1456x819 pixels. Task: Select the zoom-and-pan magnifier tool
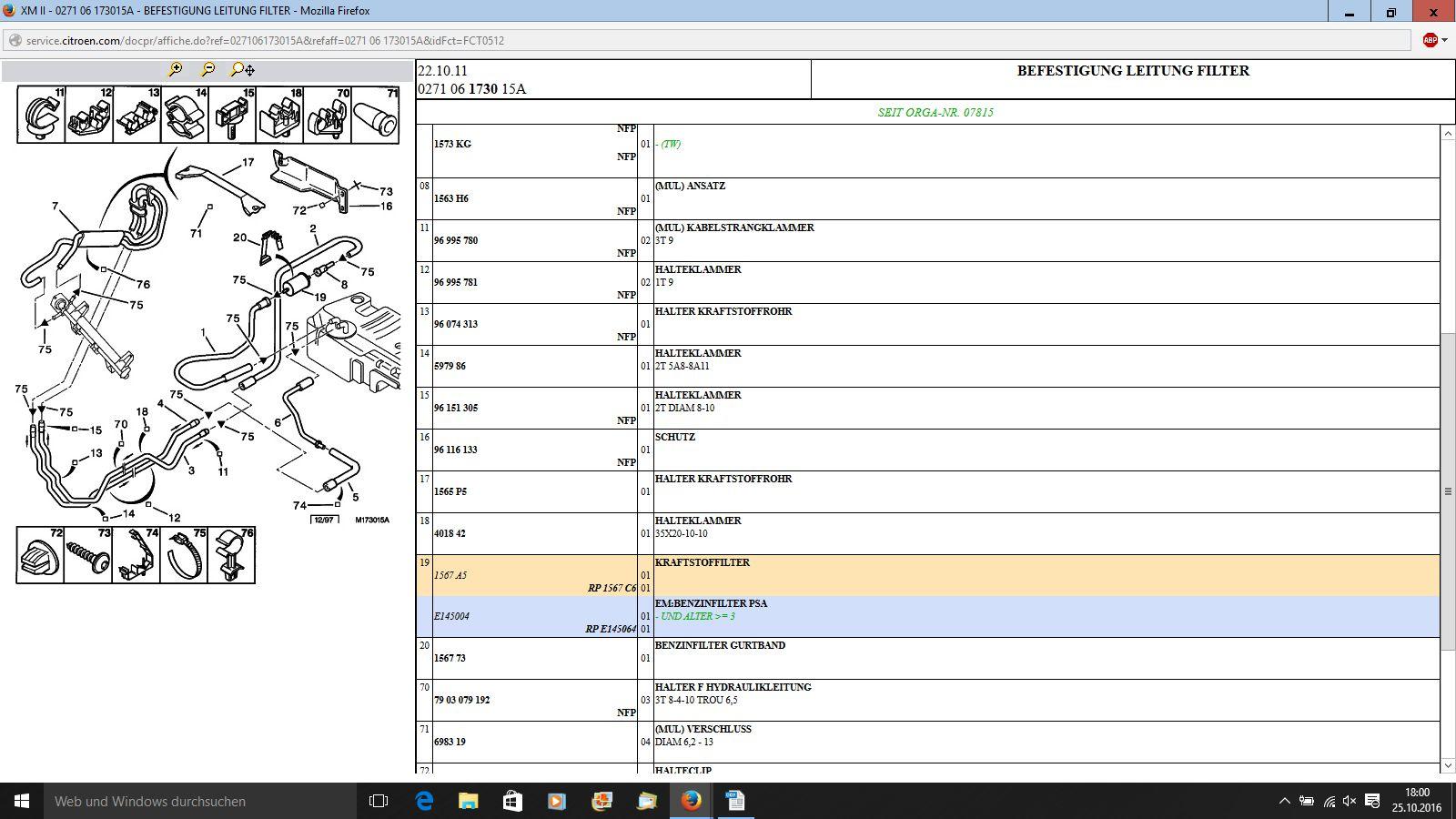242,69
